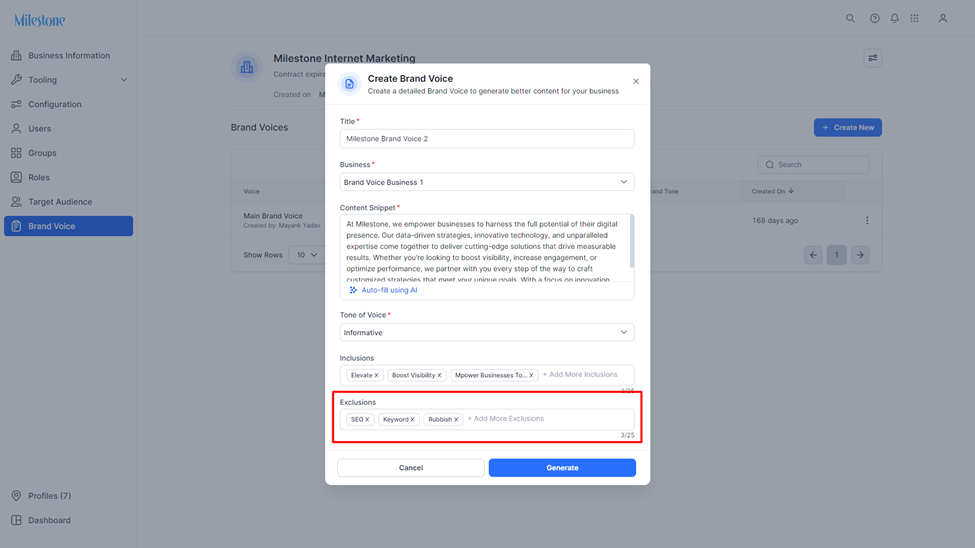The height and width of the screenshot is (548, 975).
Task: Remove the Rubbish exclusion tag
Action: [x=456, y=420]
